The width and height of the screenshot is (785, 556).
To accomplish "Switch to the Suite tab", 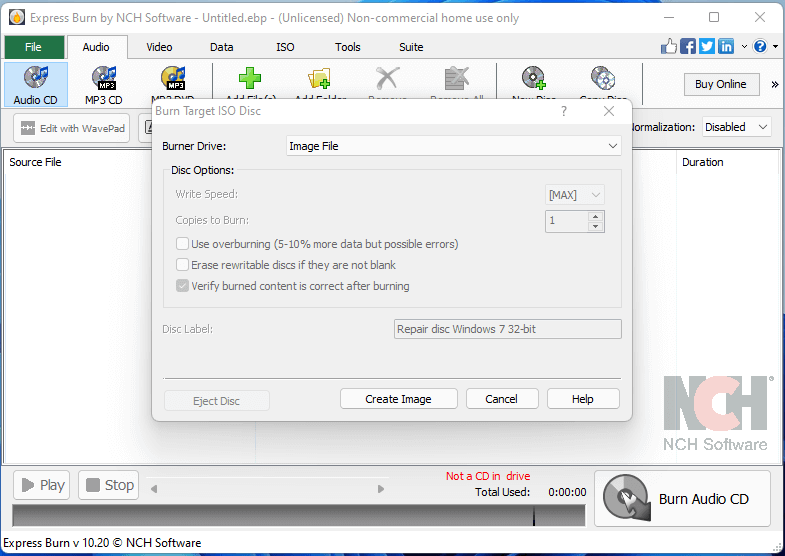I will 411,47.
